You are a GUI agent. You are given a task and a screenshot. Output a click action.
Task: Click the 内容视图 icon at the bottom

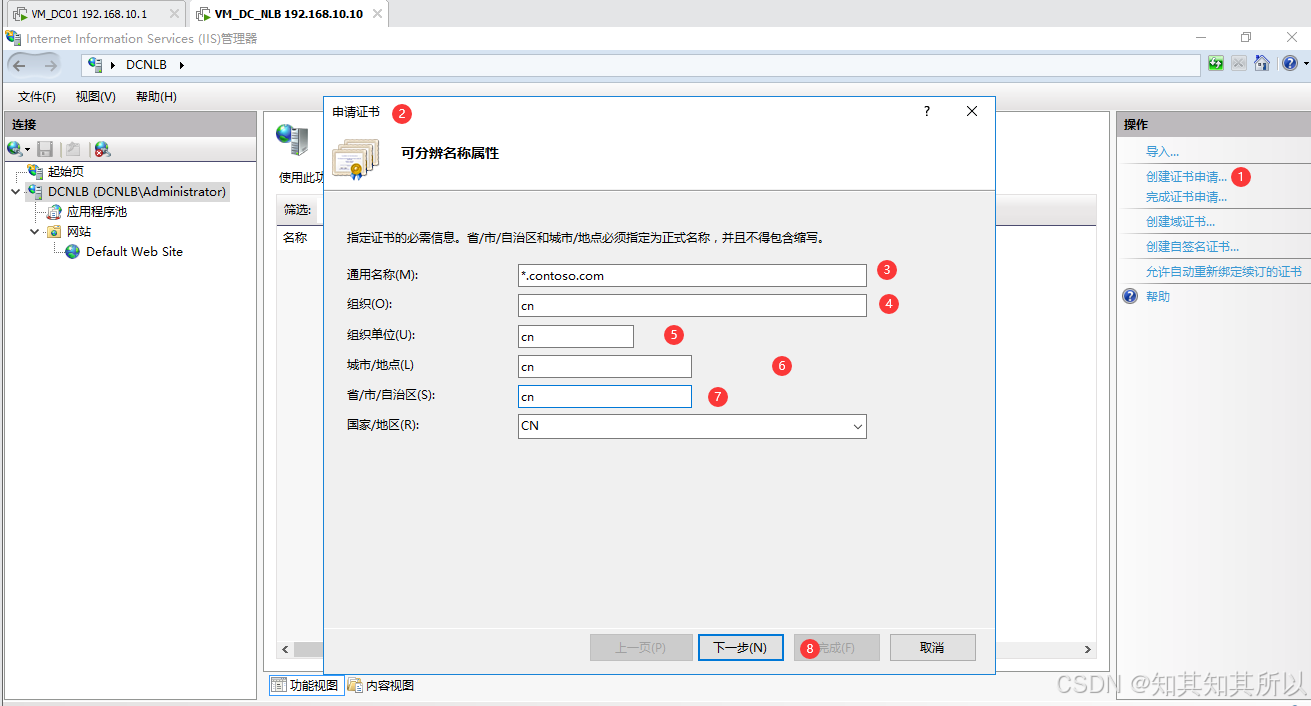pyautogui.click(x=355, y=685)
